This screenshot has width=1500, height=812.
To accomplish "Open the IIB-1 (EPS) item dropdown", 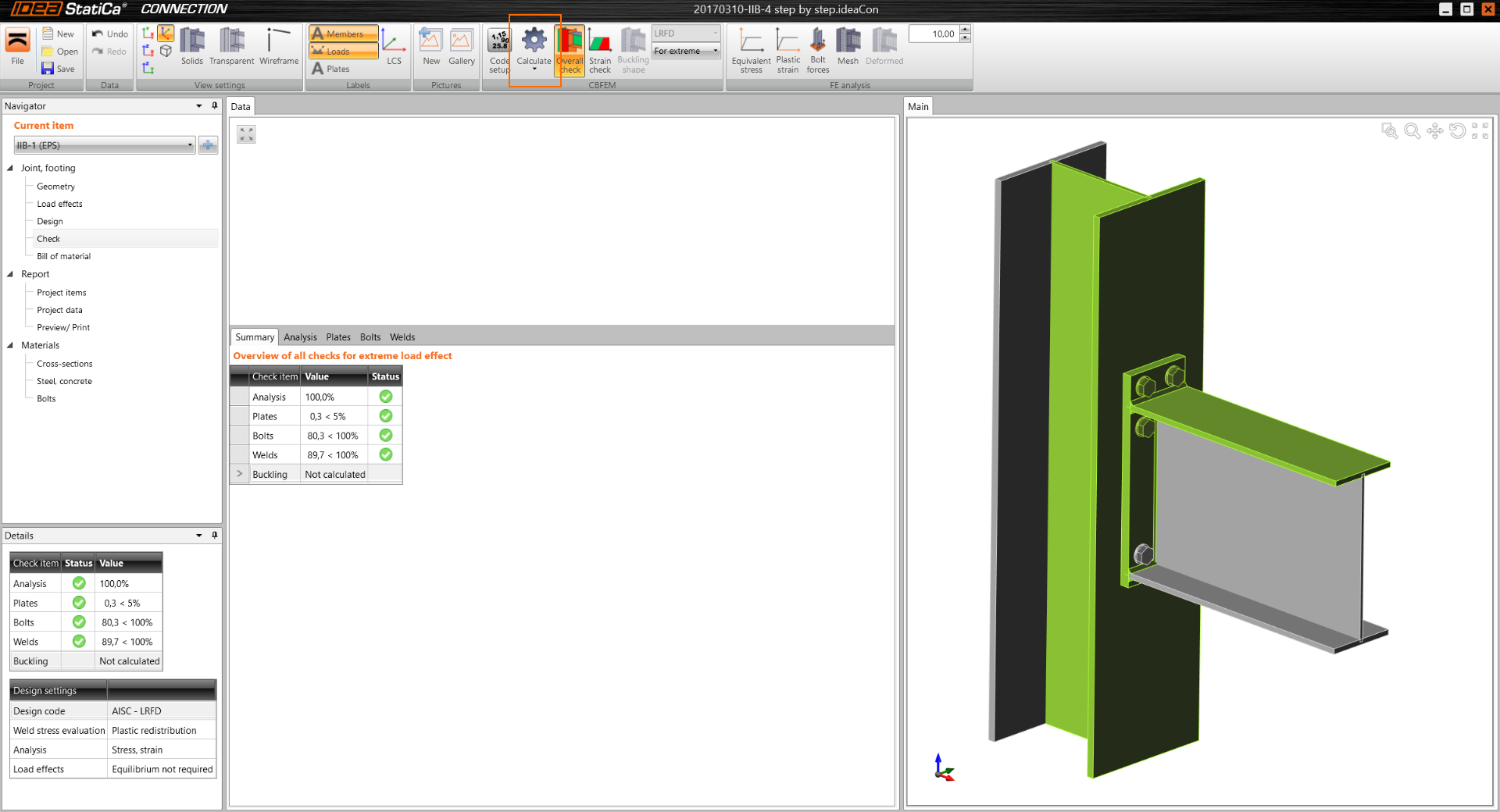I will click(x=189, y=145).
